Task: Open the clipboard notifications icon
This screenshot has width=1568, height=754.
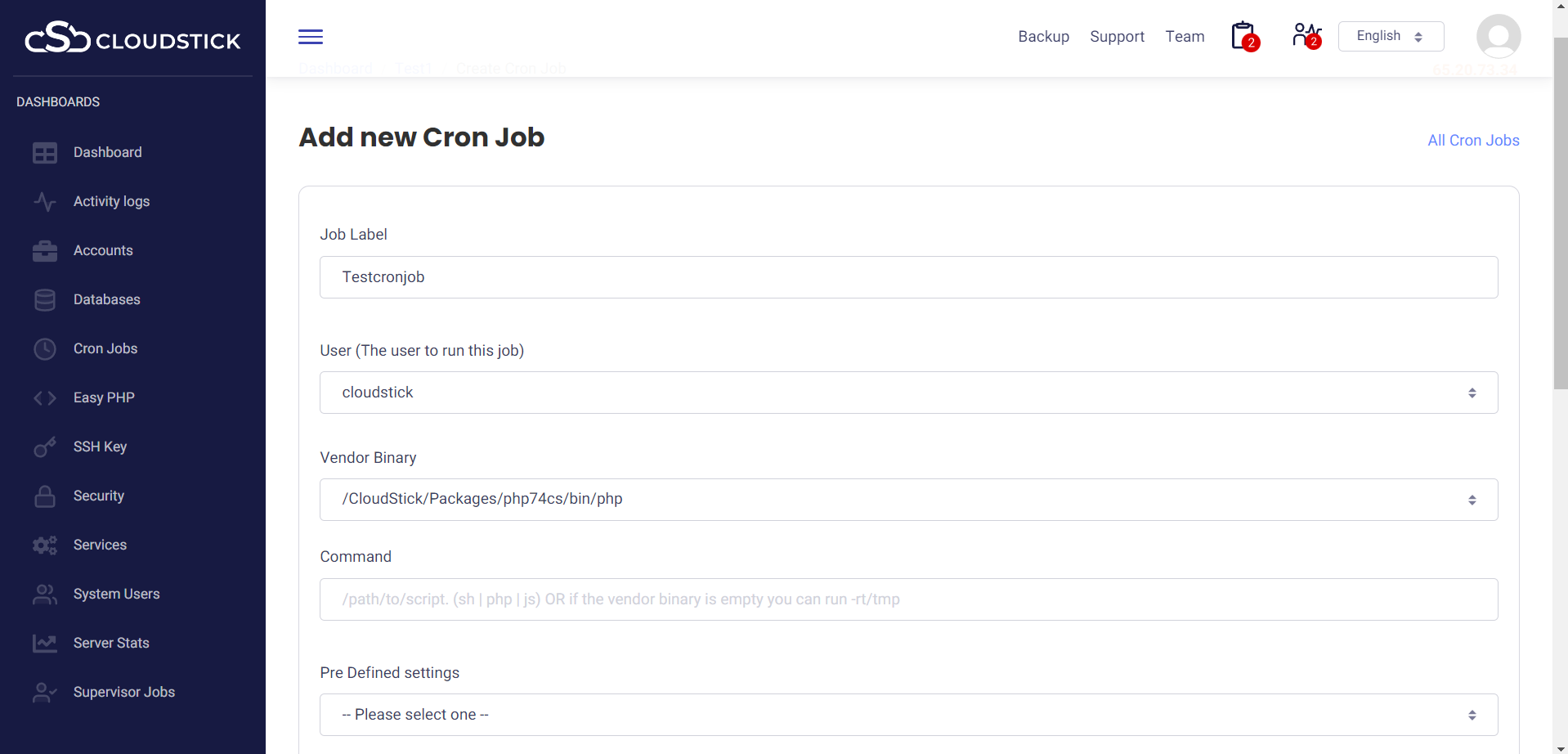Action: coord(1243,36)
